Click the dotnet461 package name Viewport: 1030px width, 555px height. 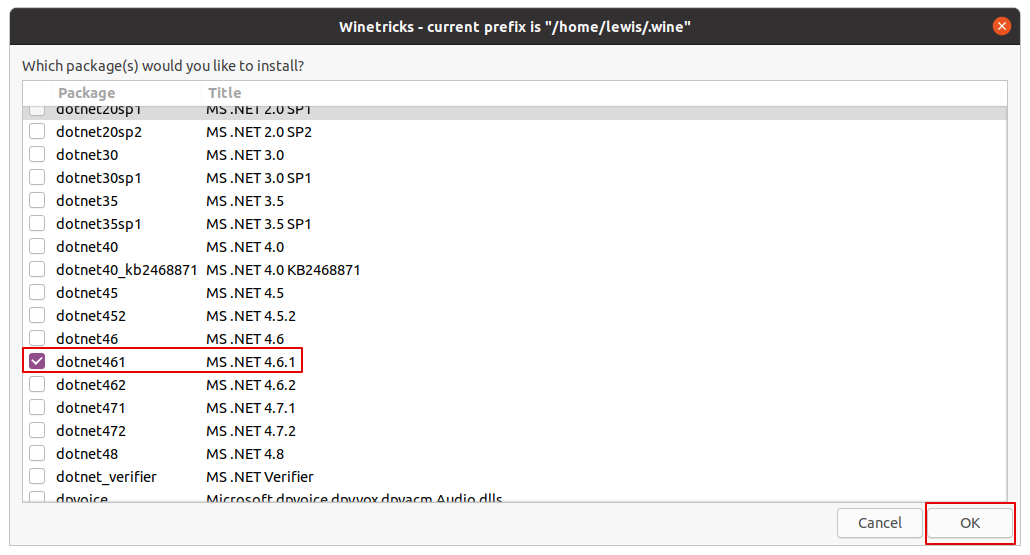coord(91,362)
